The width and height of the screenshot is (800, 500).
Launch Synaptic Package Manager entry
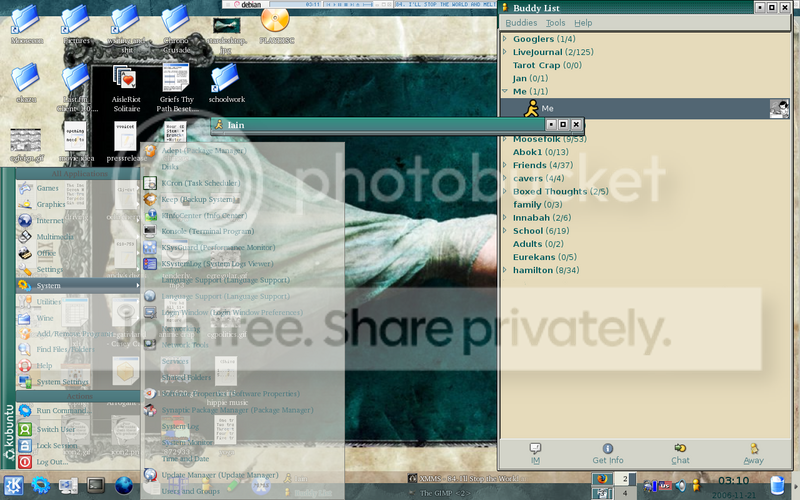click(x=243, y=410)
